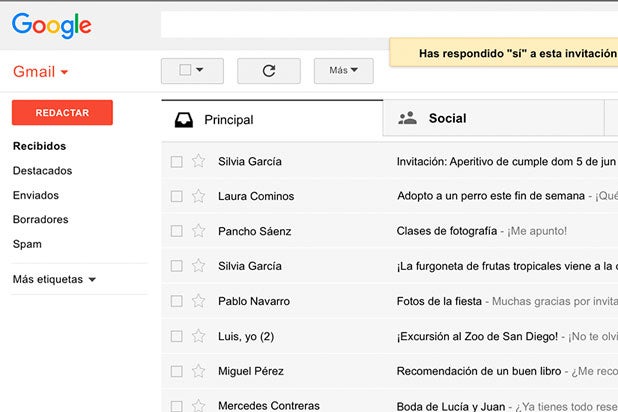Viewport: 618px width, 412px height.
Task: Star the first Silvia García invitation email
Action: point(198,161)
